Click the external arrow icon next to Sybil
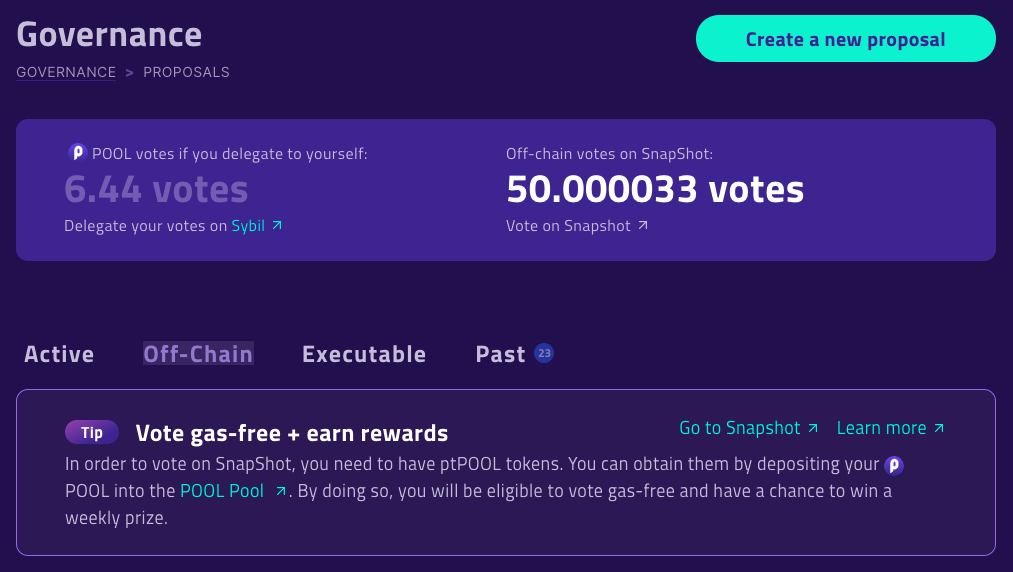This screenshot has height=572, width=1013. click(x=277, y=225)
